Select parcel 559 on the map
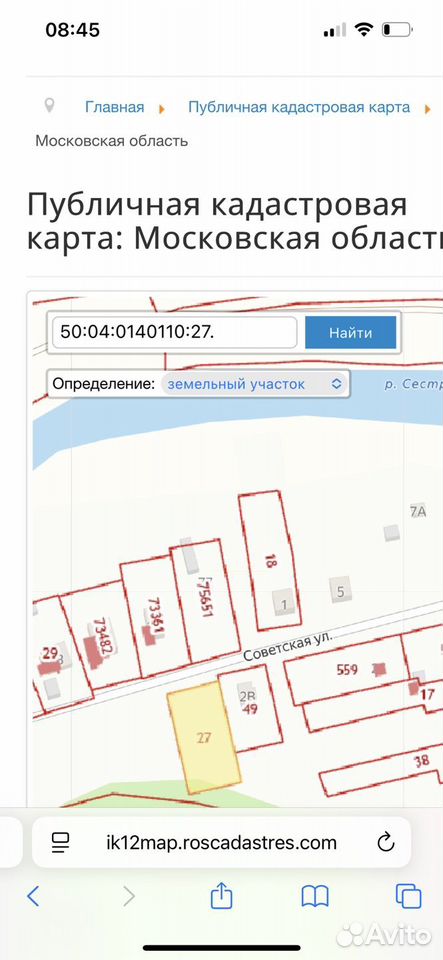Screen dimensions: 443x960 pos(346,670)
